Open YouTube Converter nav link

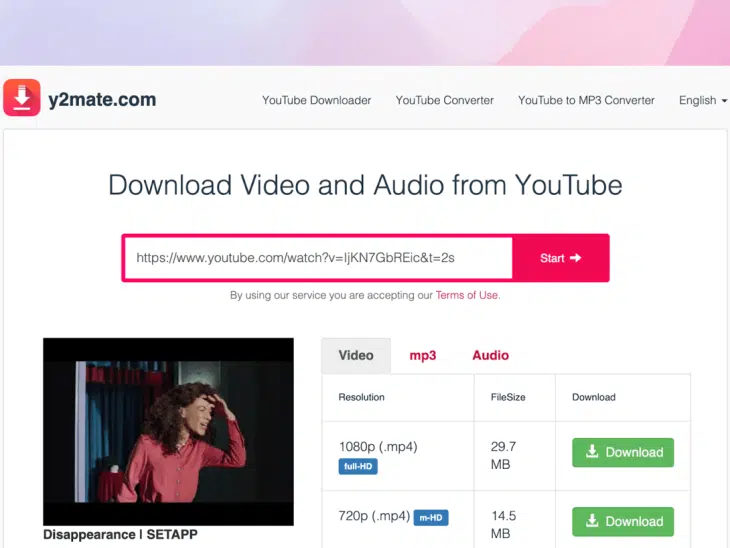tap(445, 100)
